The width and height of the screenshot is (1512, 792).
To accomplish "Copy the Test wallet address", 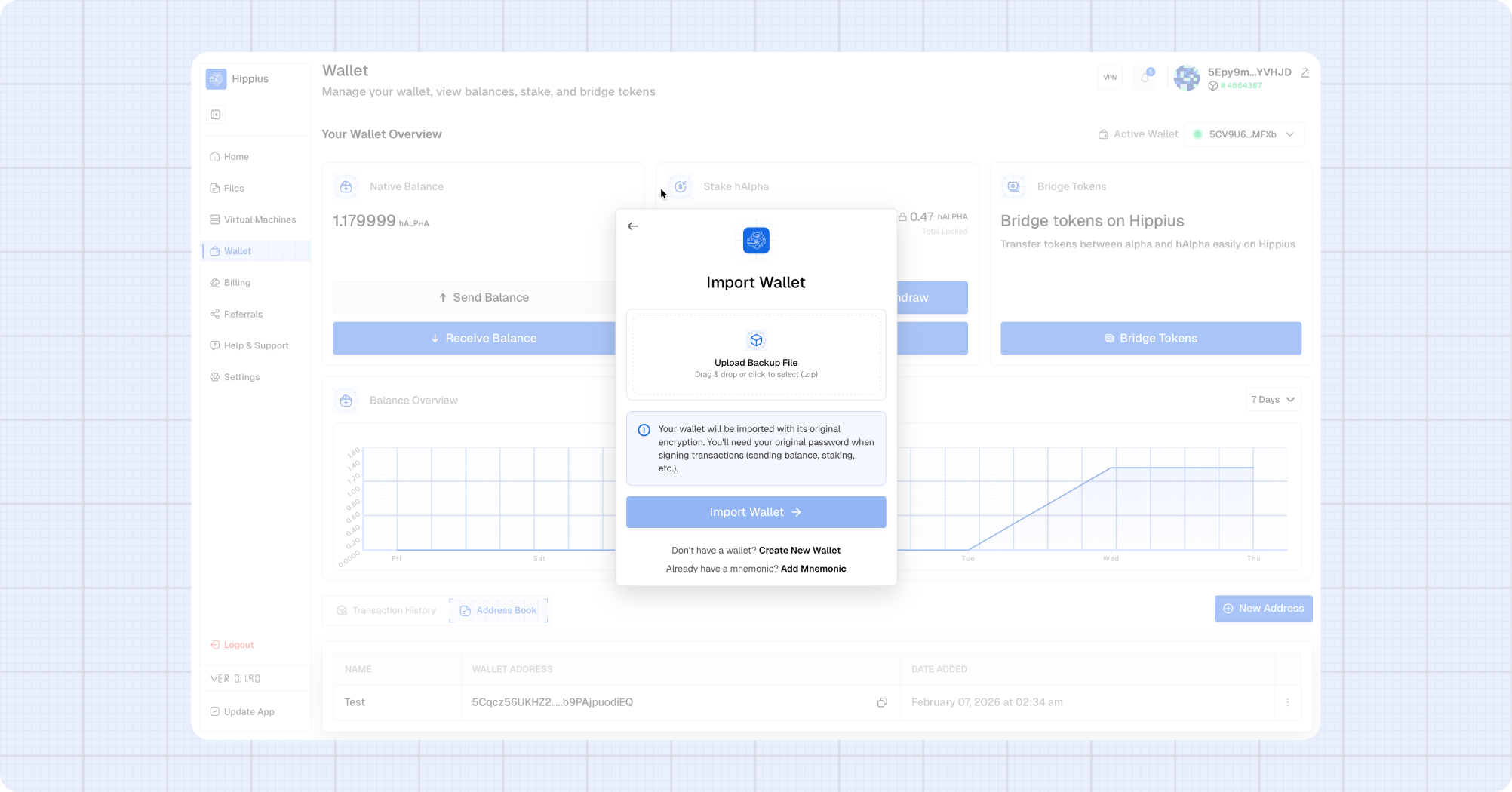I will (x=882, y=702).
